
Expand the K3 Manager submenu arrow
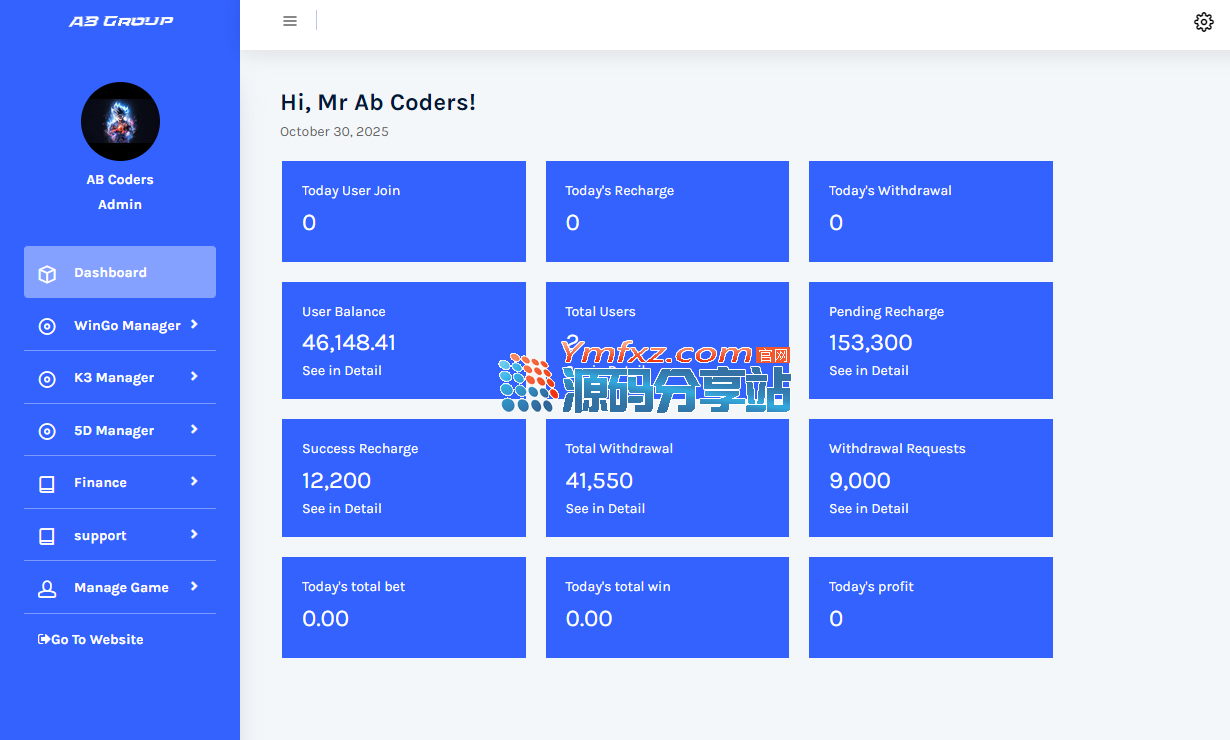point(194,376)
